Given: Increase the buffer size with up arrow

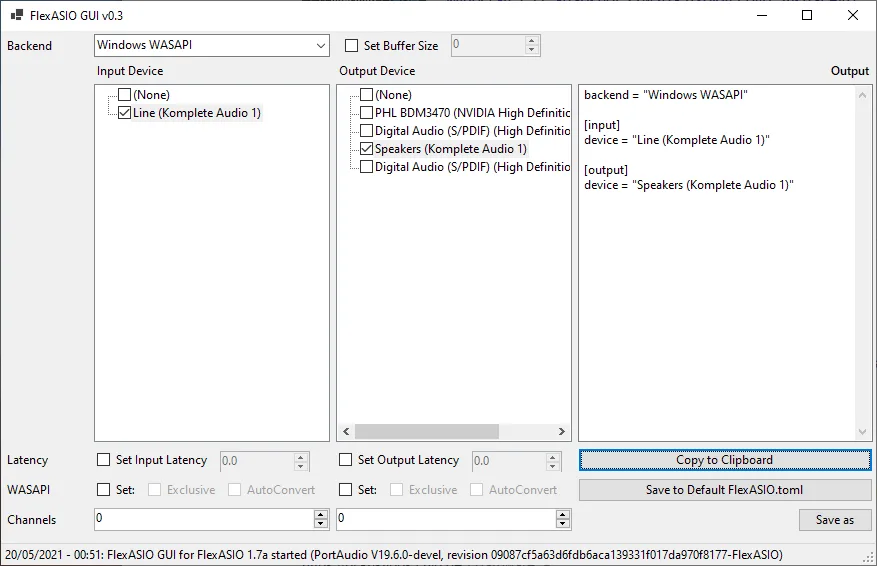Looking at the screenshot, I should click(532, 40).
